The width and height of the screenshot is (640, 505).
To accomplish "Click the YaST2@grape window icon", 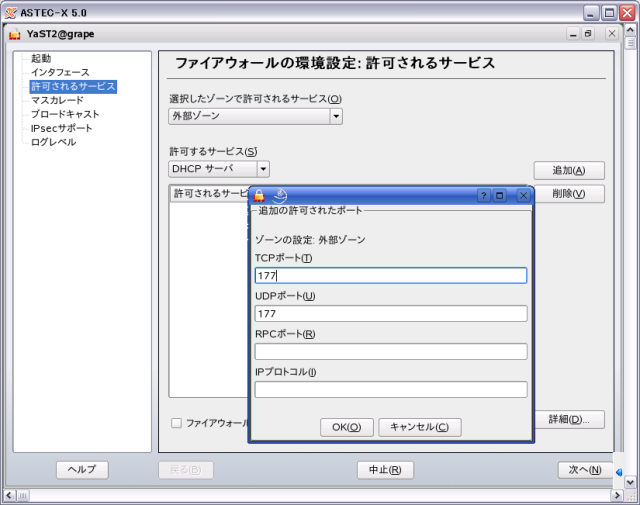I will [x=14, y=34].
